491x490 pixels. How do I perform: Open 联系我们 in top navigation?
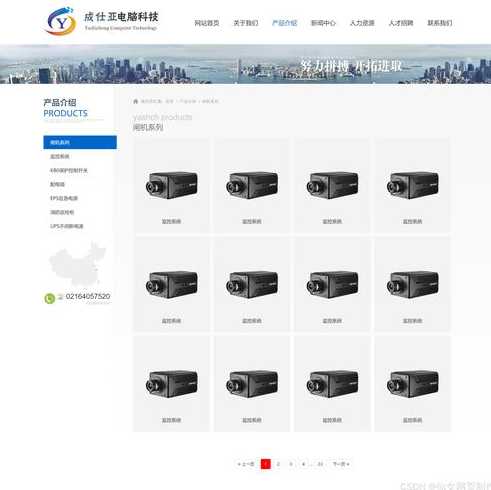(440, 23)
